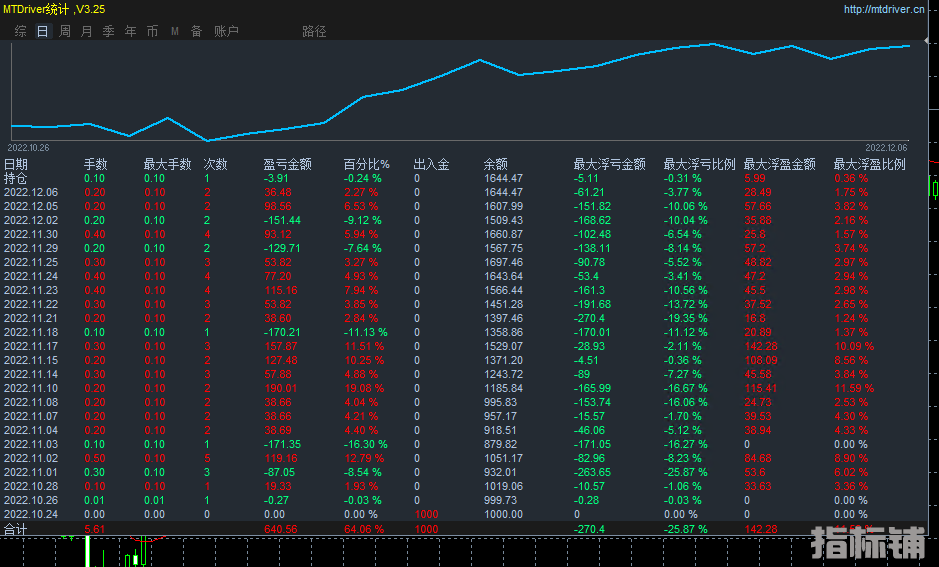Click the 盈亏金额 column header
The width and height of the screenshot is (939, 567).
pos(287,164)
